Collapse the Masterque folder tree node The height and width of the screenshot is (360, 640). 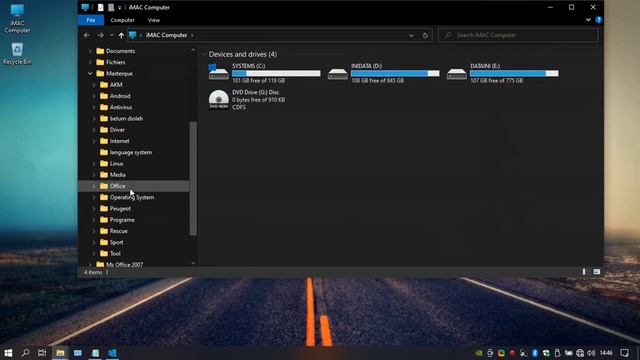[x=90, y=73]
